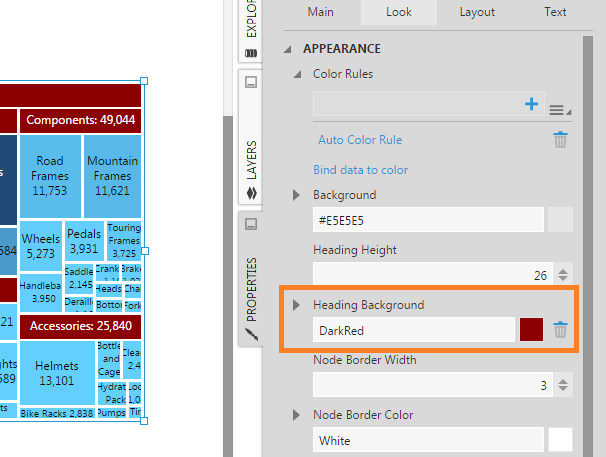Viewport: 606px width, 457px height.
Task: Open the color rules list menu icon
Action: pos(557,109)
